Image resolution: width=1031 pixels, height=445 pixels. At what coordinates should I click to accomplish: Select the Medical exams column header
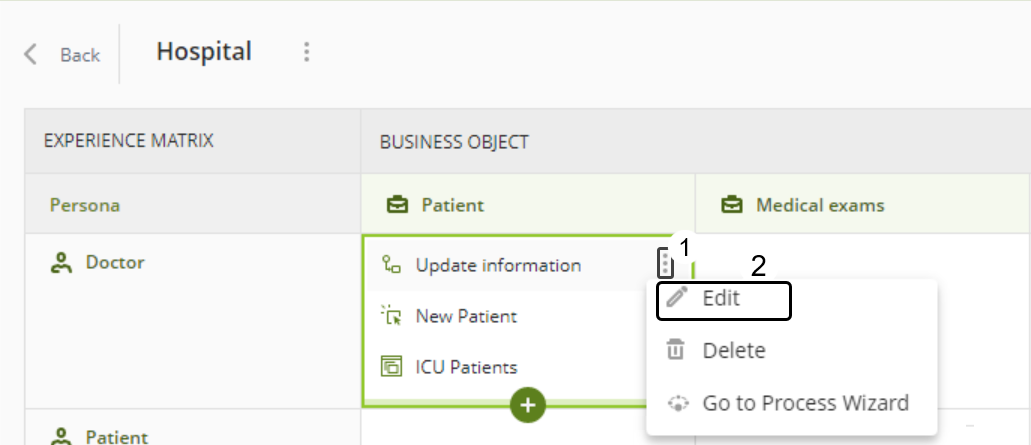click(x=820, y=205)
